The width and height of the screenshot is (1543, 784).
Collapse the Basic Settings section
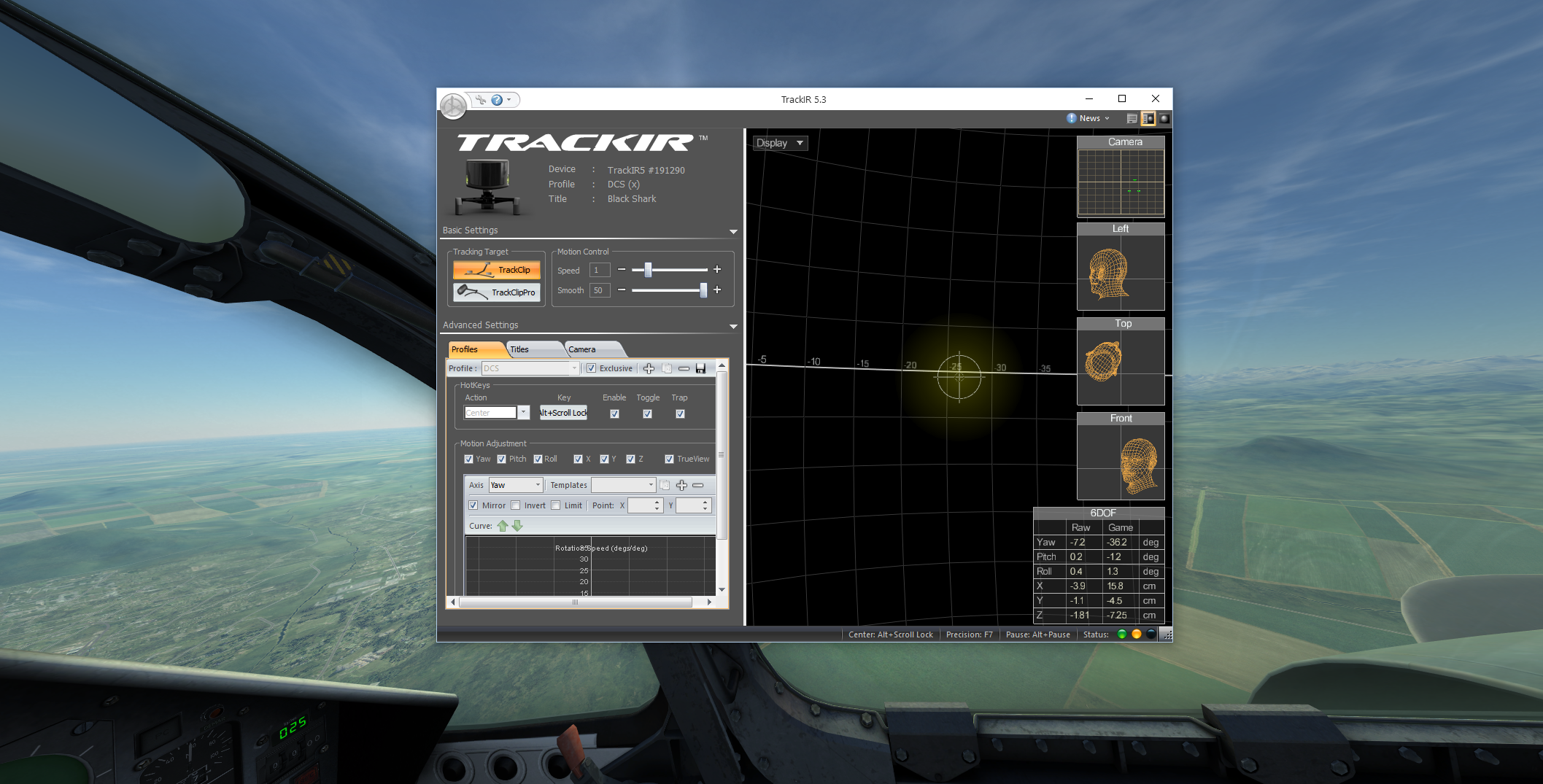pos(733,231)
